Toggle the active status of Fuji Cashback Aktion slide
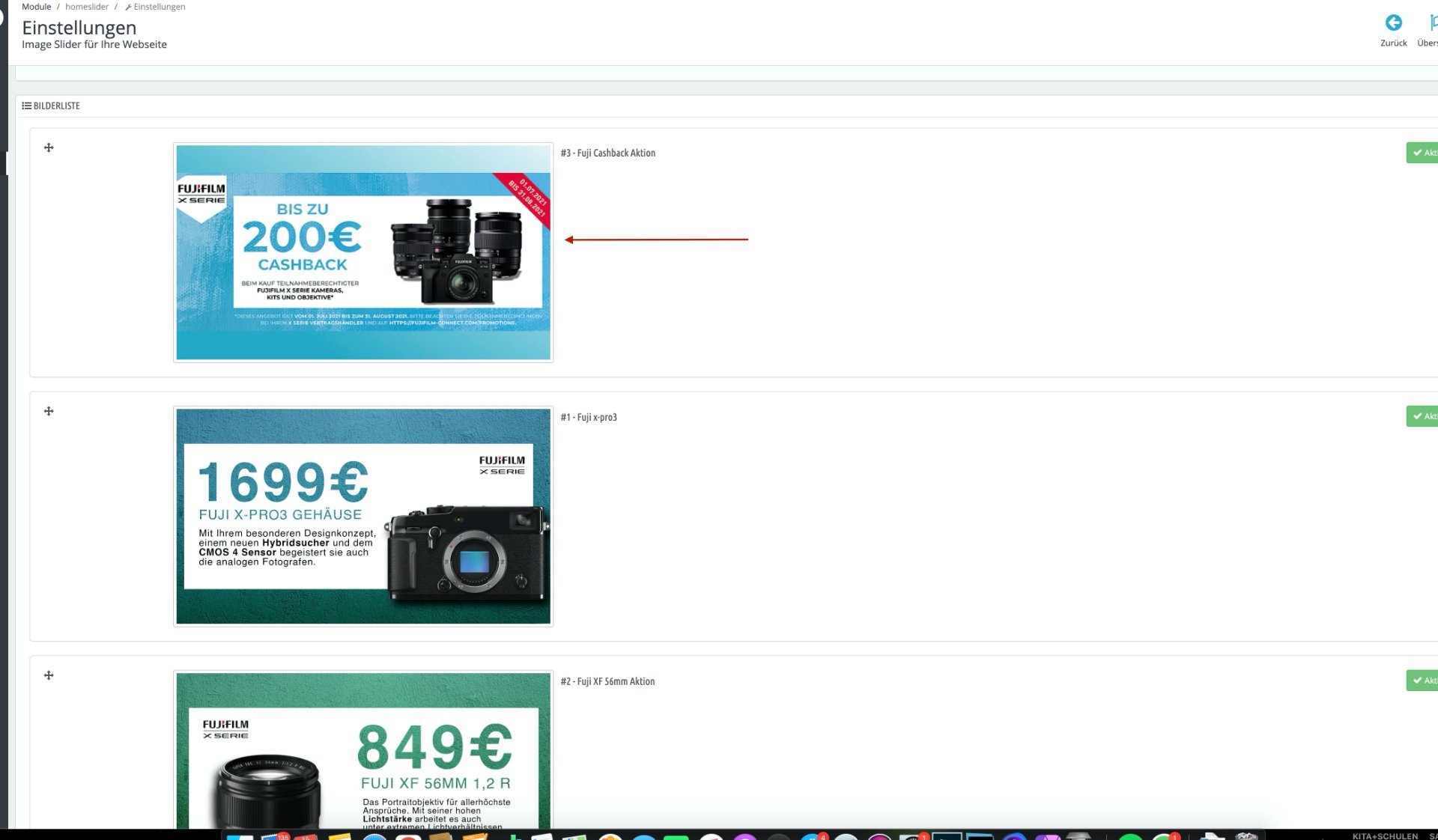The image size is (1438, 840). [1422, 153]
